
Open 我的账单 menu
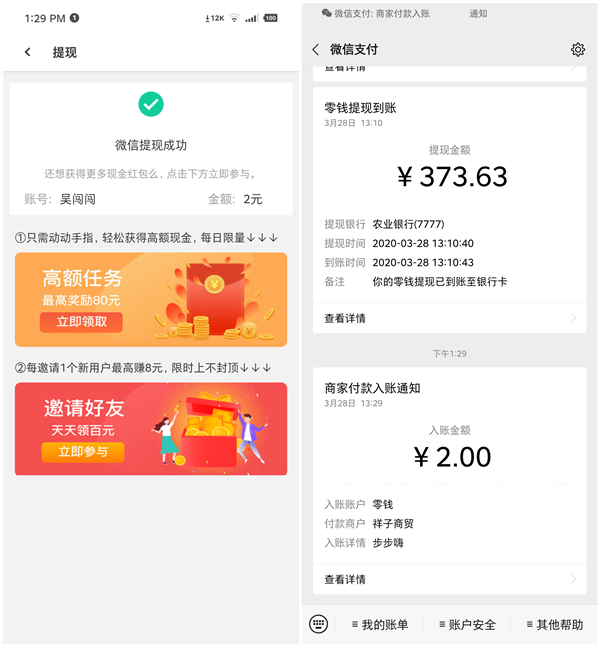click(x=380, y=625)
